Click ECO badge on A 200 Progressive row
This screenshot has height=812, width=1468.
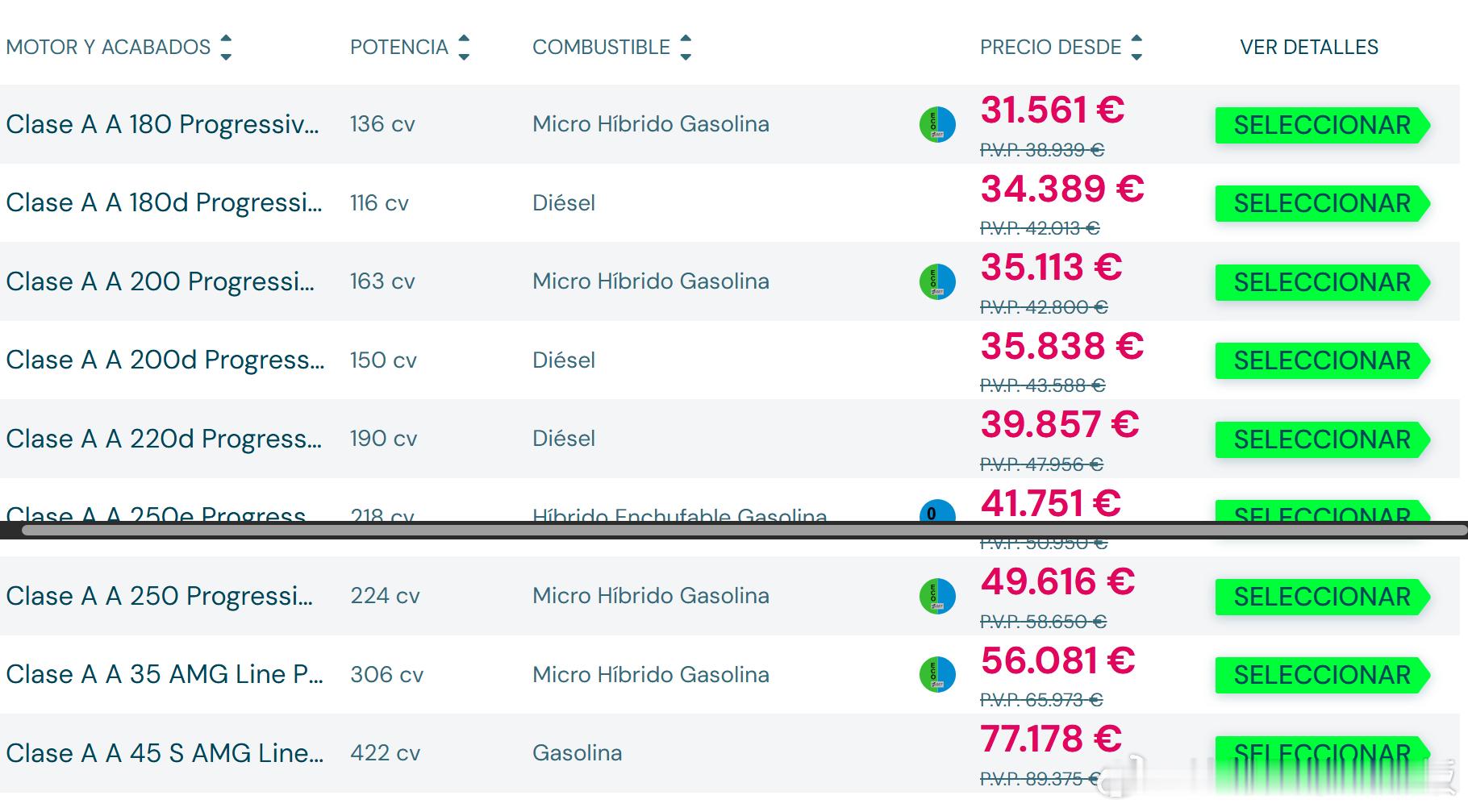937,282
